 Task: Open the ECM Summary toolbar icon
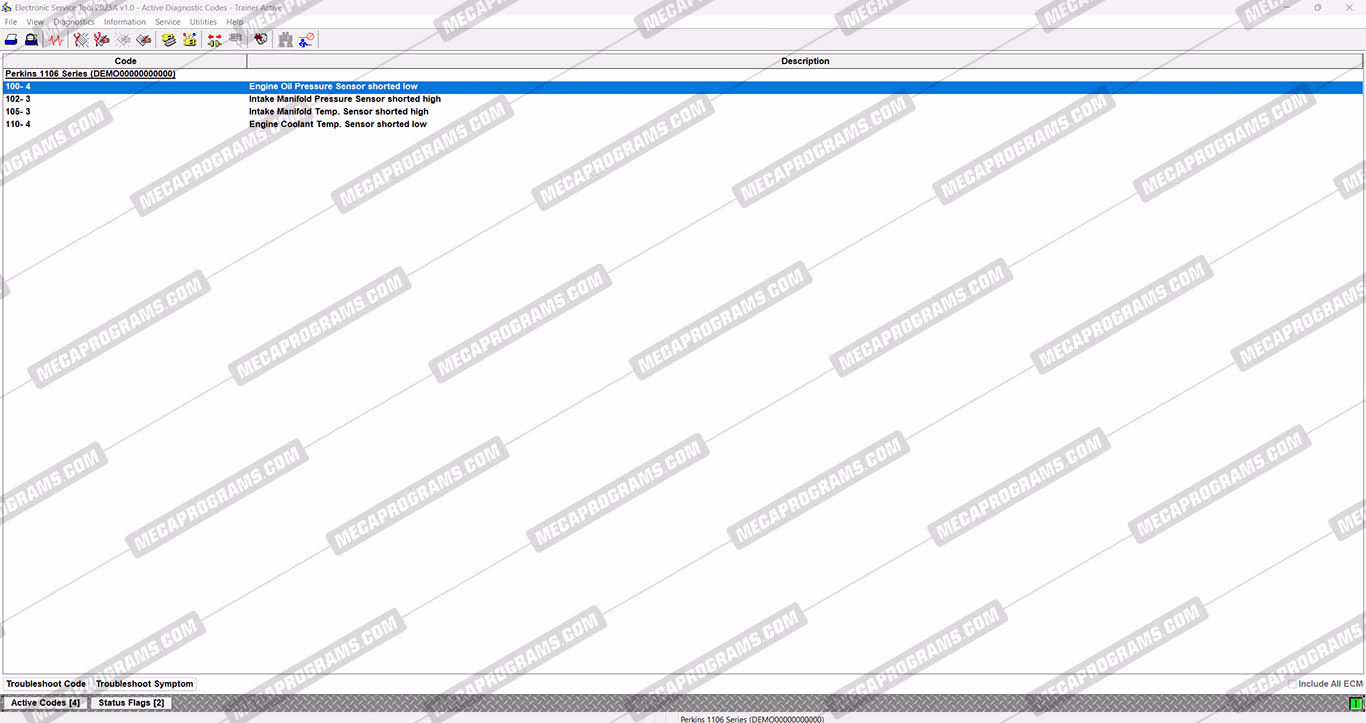click(169, 40)
